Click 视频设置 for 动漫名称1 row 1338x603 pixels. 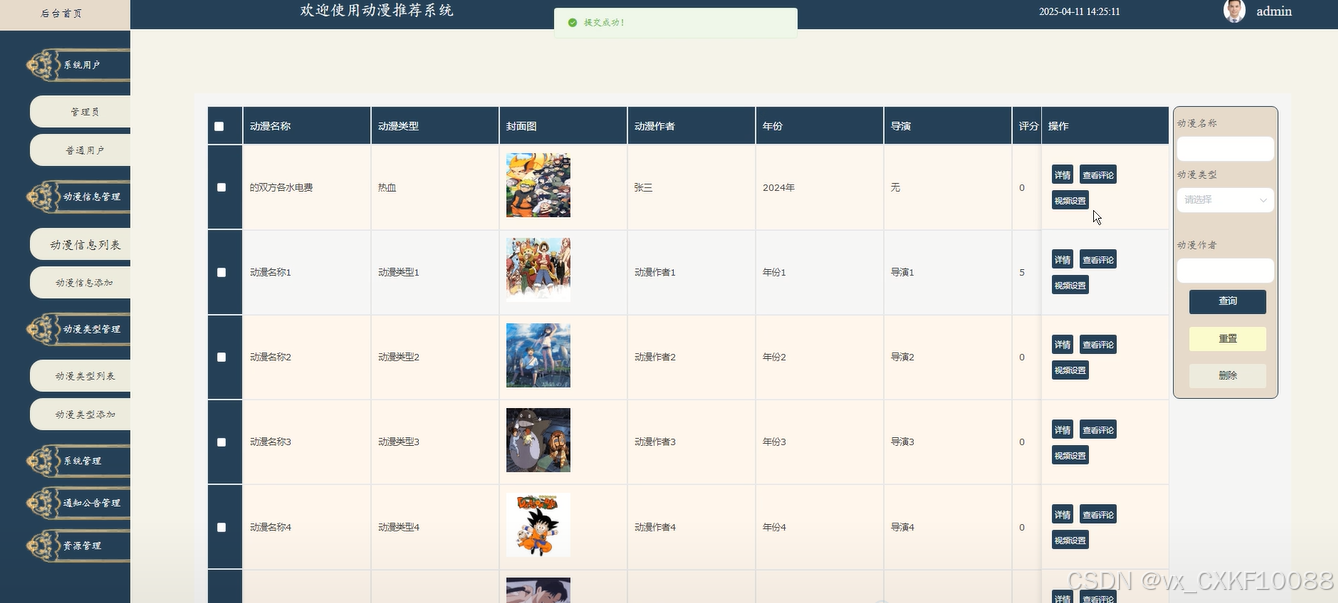tap(1070, 286)
